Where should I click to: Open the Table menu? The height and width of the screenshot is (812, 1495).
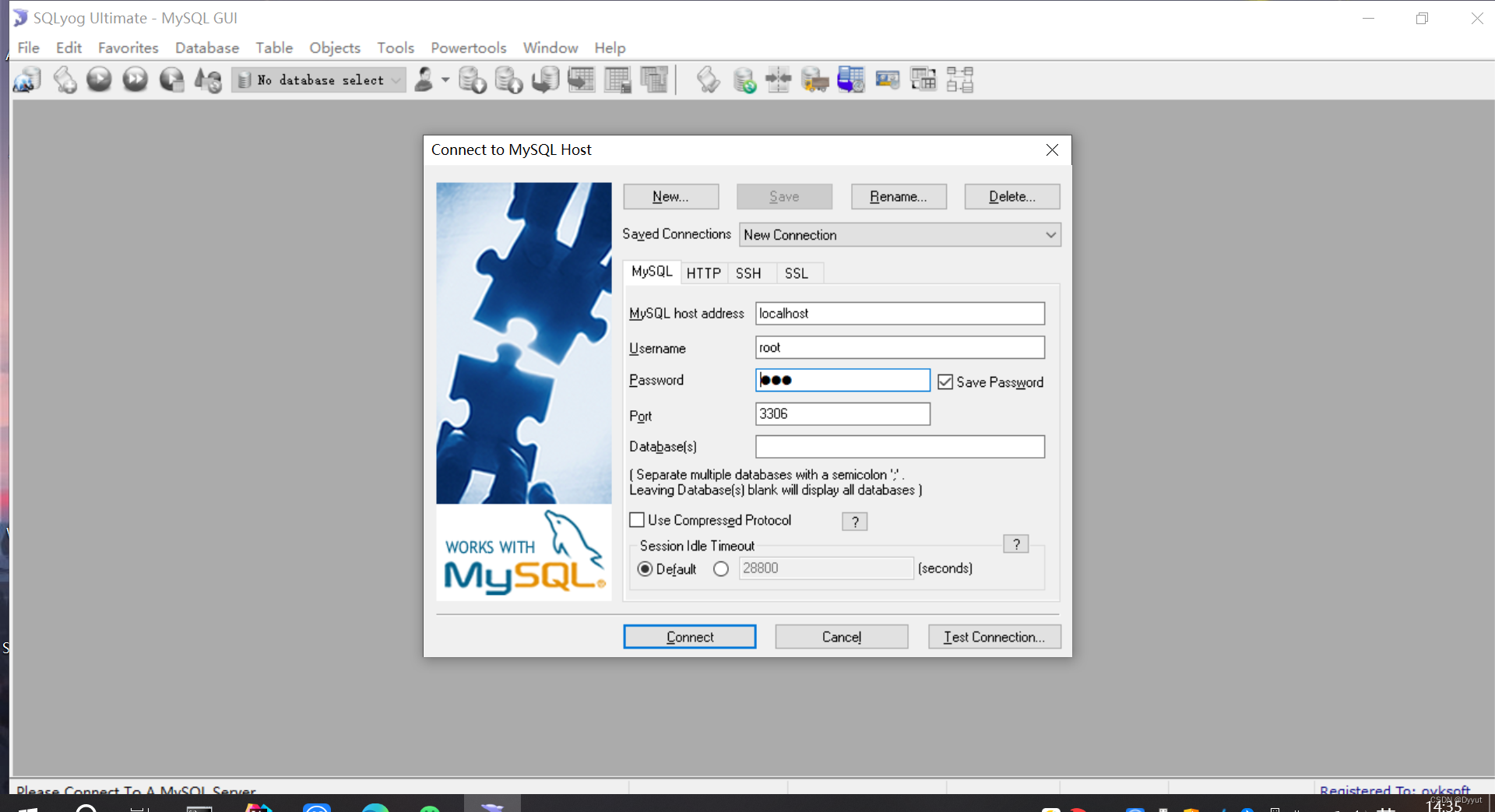coord(274,47)
